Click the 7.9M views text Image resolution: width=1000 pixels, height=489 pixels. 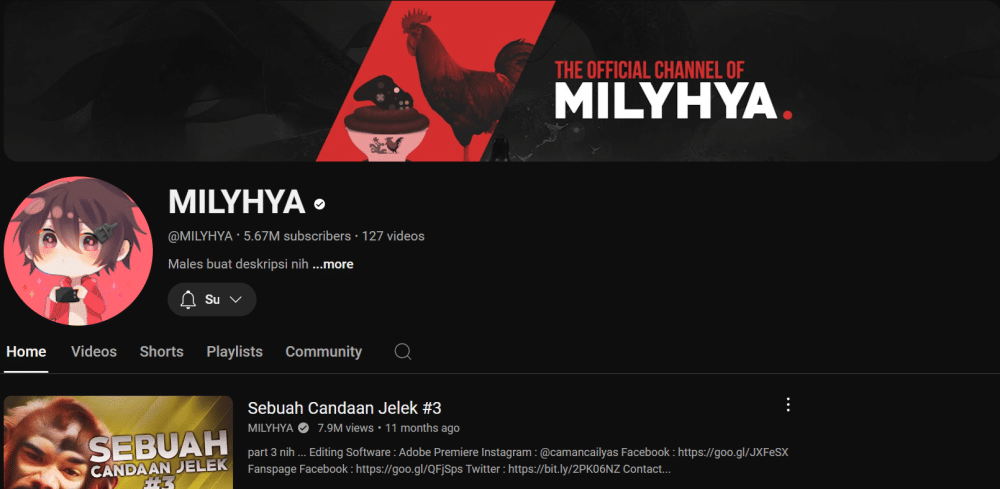(345, 428)
